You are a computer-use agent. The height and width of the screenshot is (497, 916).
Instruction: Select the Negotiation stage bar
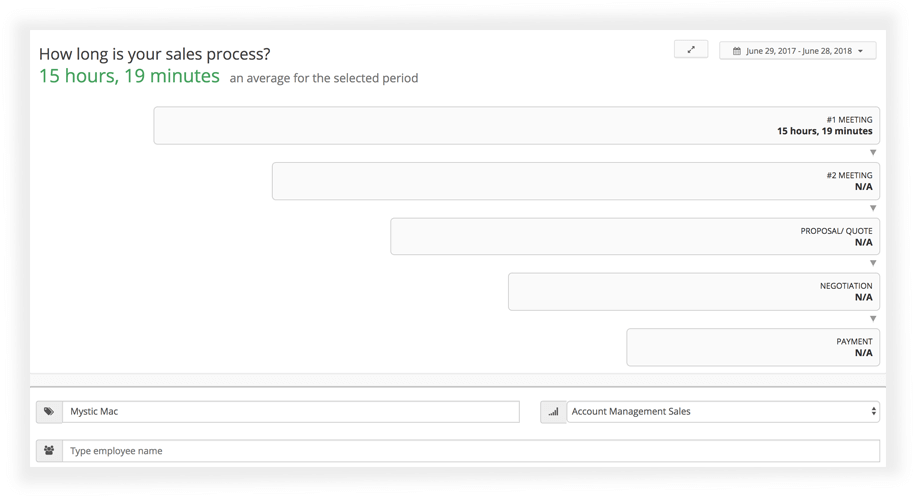(x=694, y=291)
